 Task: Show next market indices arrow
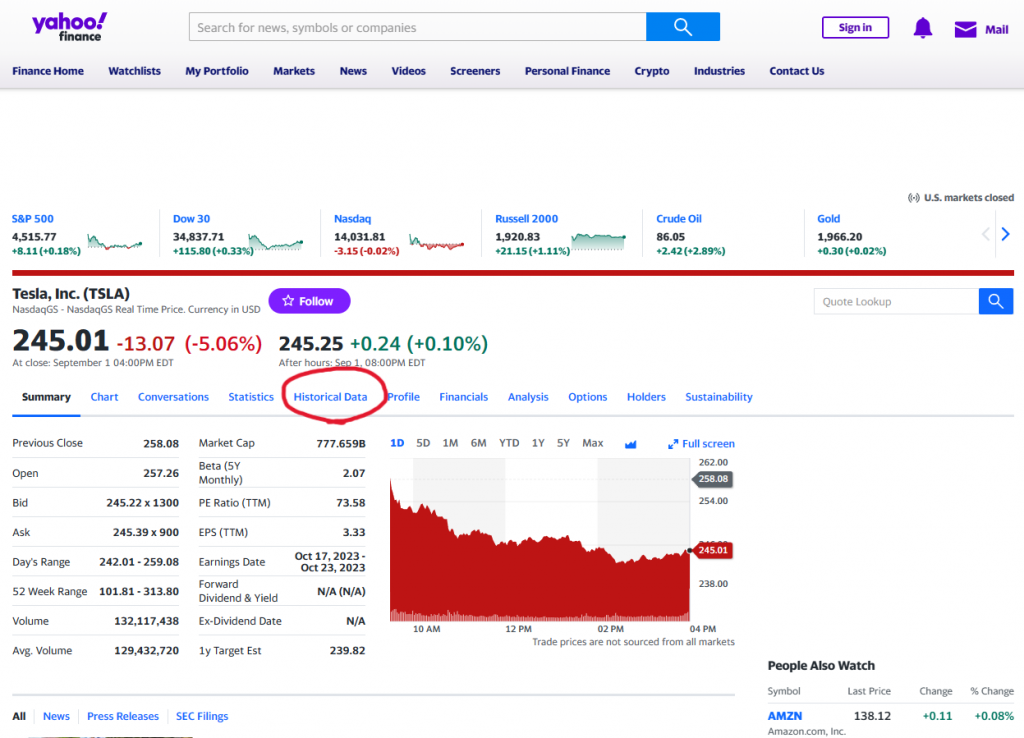tap(1006, 234)
